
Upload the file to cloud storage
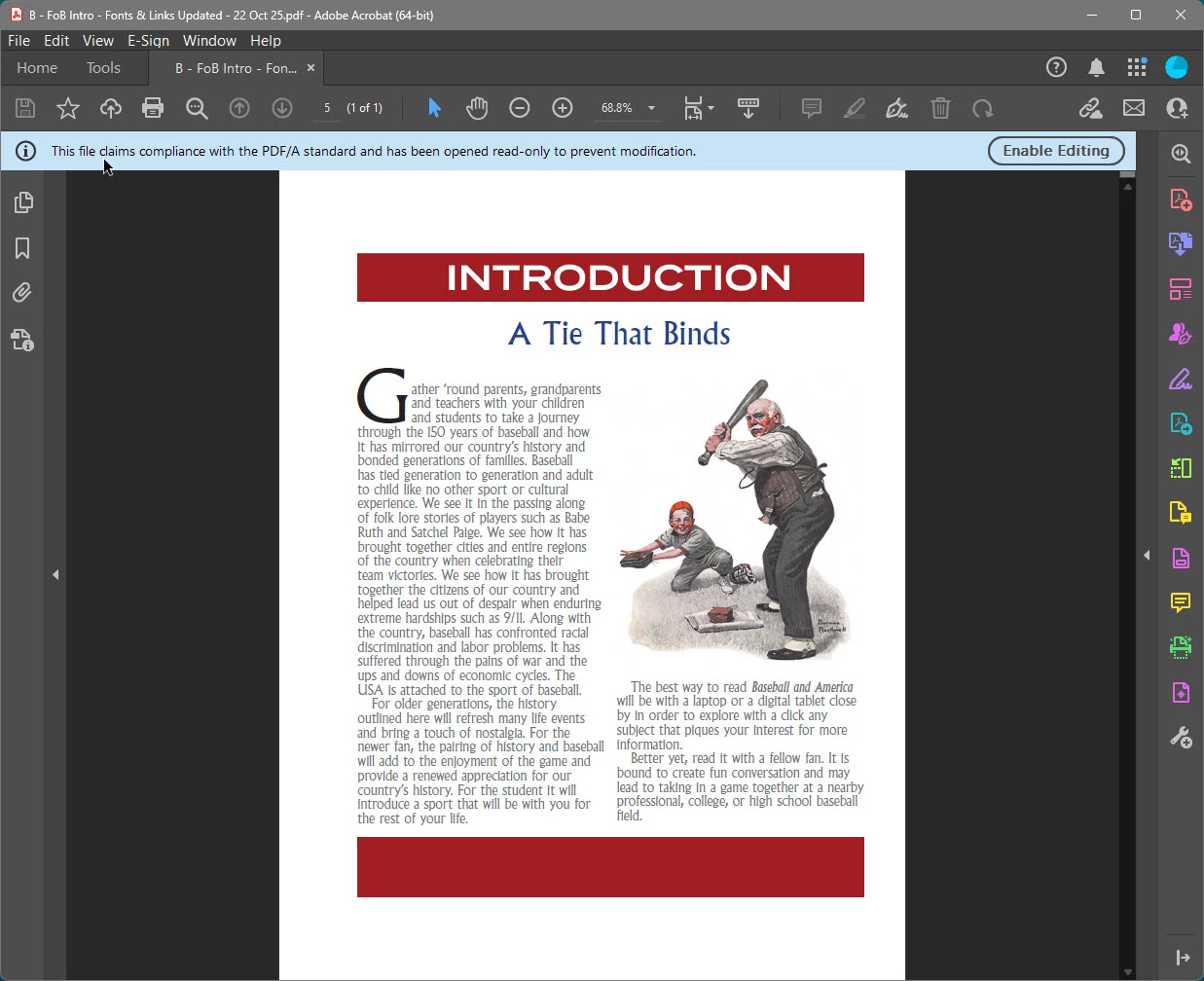pyautogui.click(x=110, y=108)
